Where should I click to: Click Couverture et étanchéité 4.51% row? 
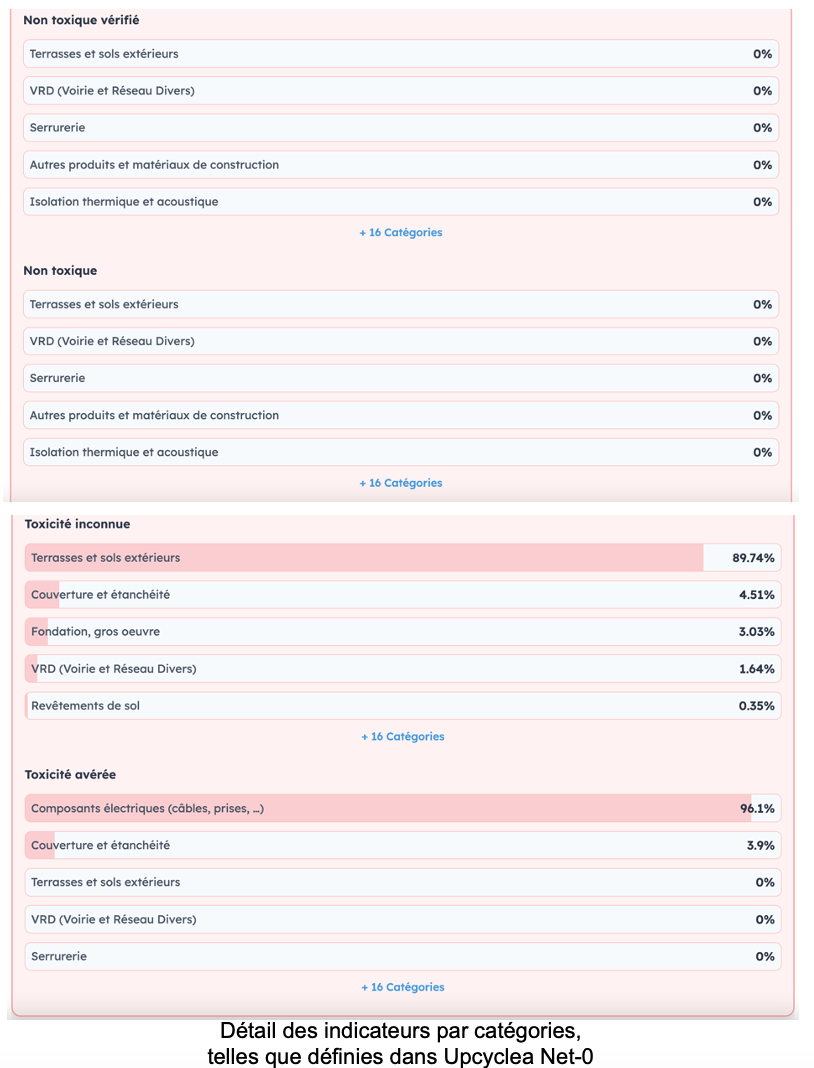pos(403,595)
